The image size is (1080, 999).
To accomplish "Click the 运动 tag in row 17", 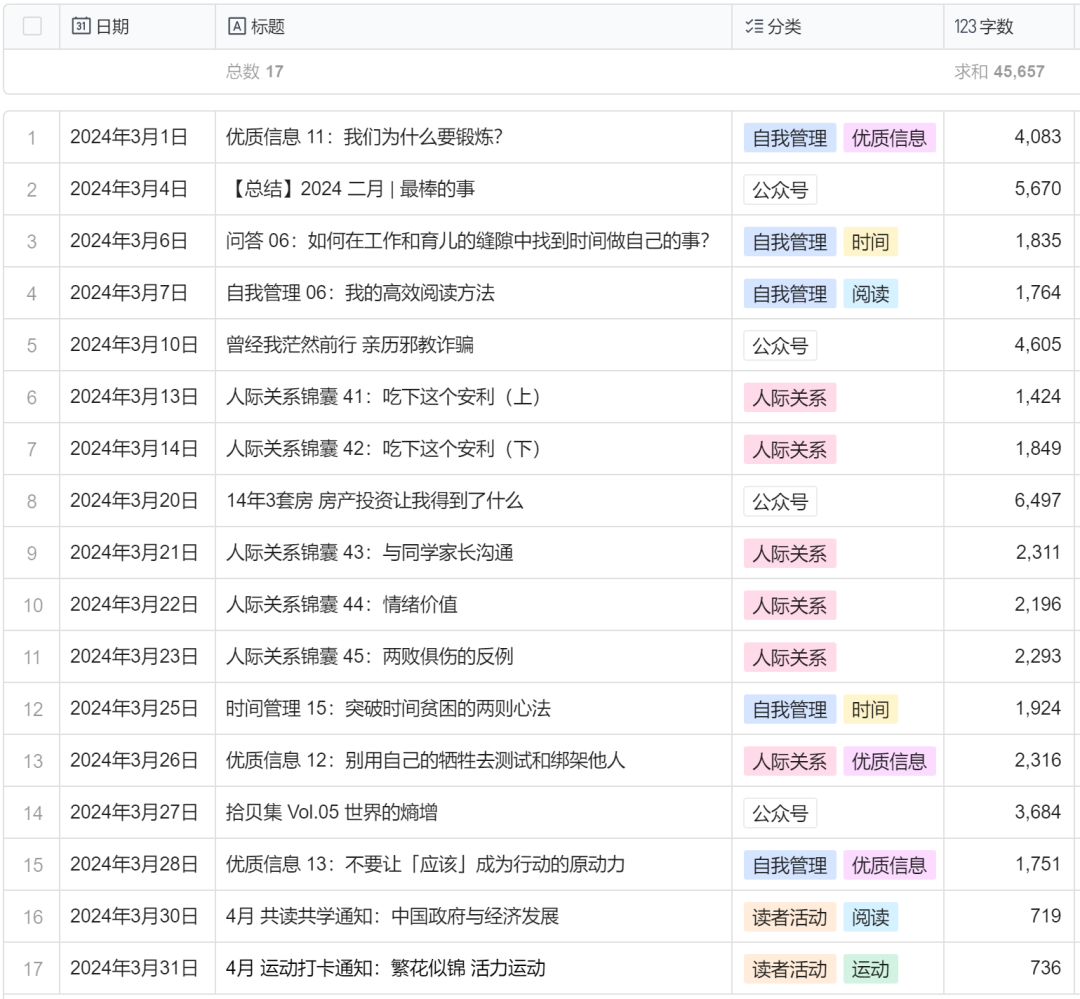I will pyautogui.click(x=871, y=969).
